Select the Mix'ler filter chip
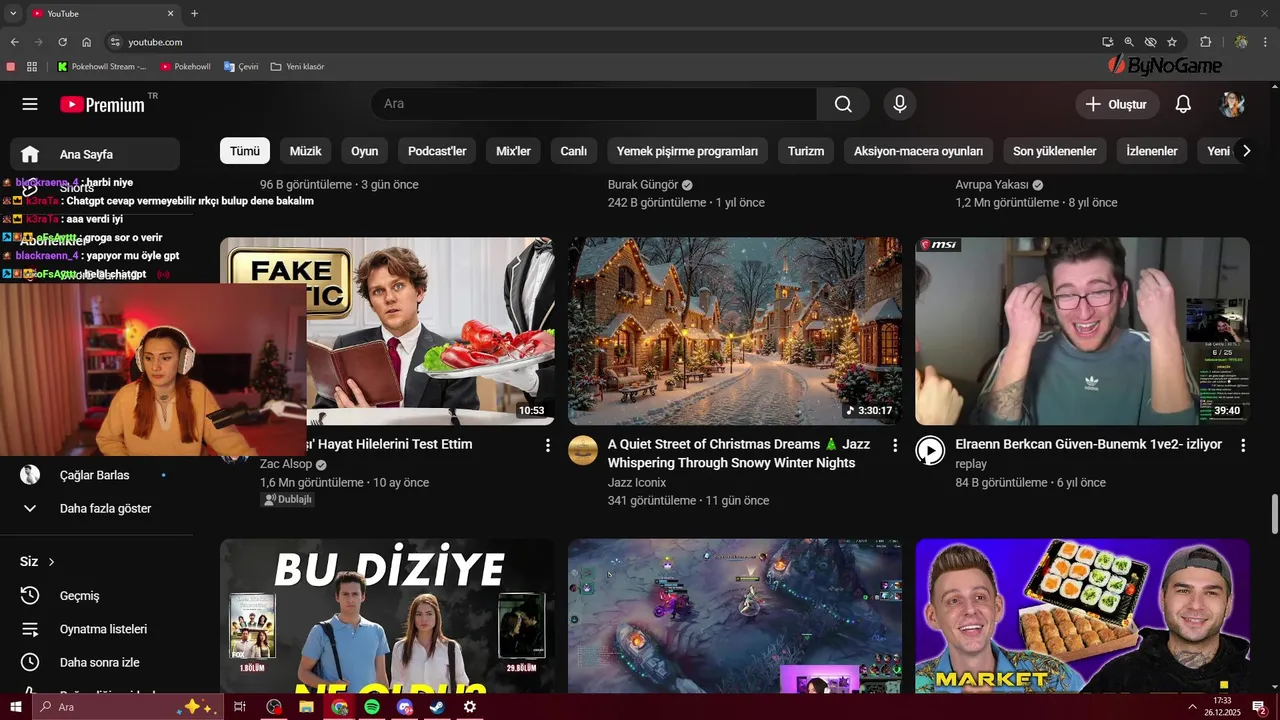 513,151
